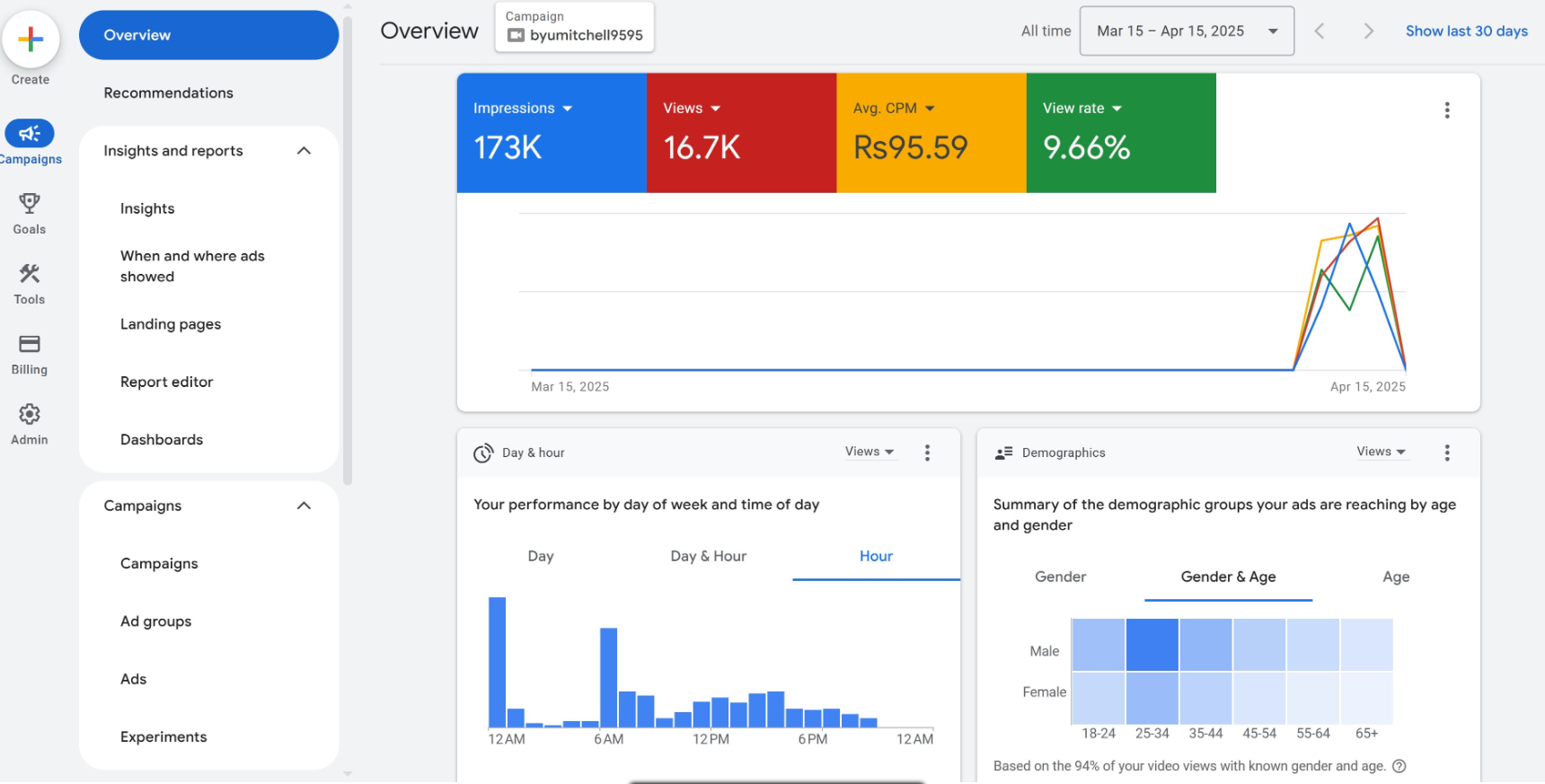Image resolution: width=1545 pixels, height=784 pixels.
Task: Switch to the Day & Hour tab
Action: (x=708, y=557)
